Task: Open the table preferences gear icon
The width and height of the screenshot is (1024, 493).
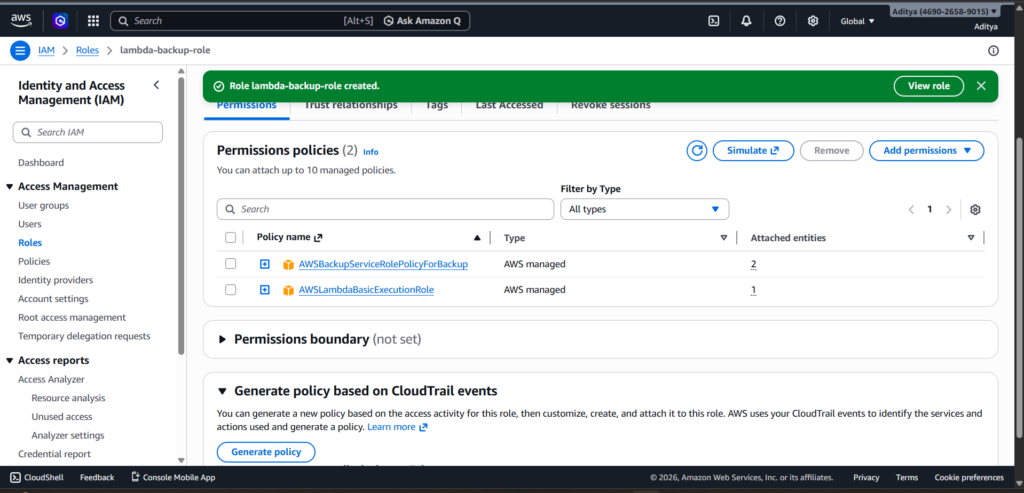Action: pyautogui.click(x=975, y=209)
